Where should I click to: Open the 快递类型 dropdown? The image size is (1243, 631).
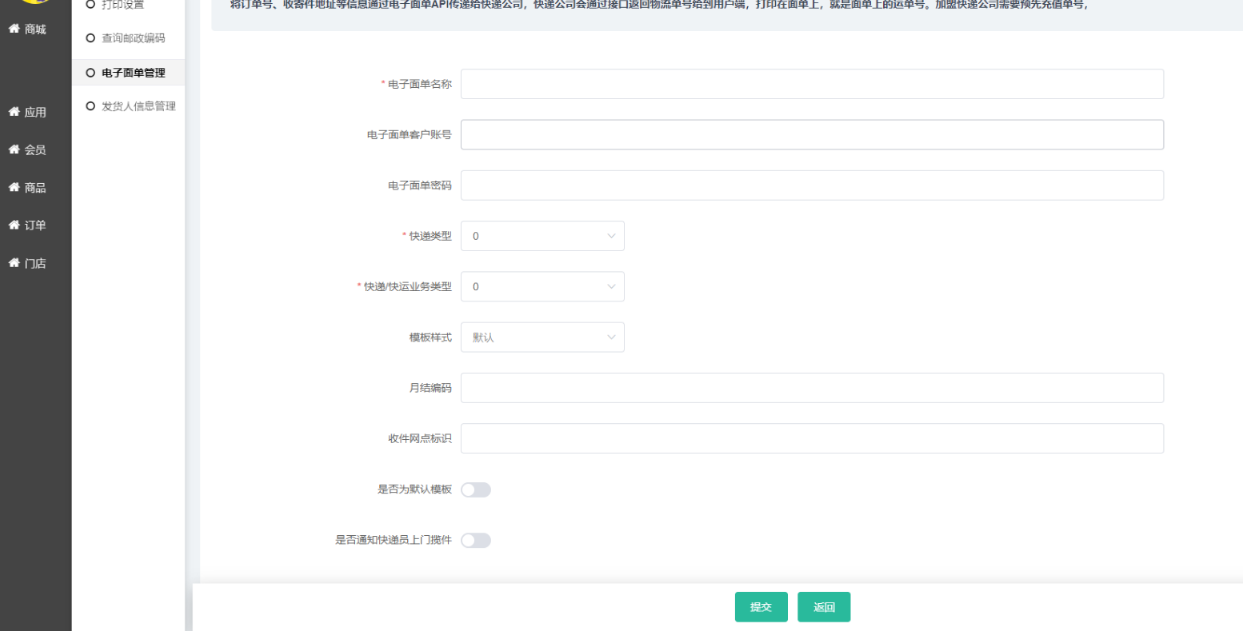point(542,236)
